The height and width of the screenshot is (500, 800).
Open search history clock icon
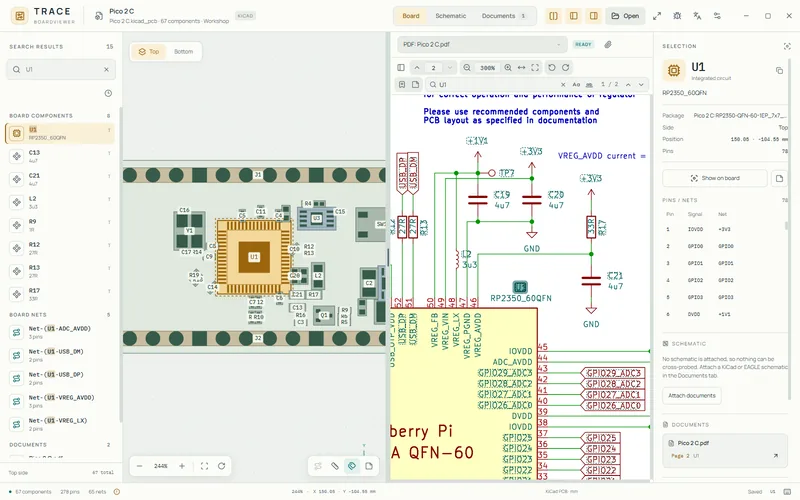[108, 93]
